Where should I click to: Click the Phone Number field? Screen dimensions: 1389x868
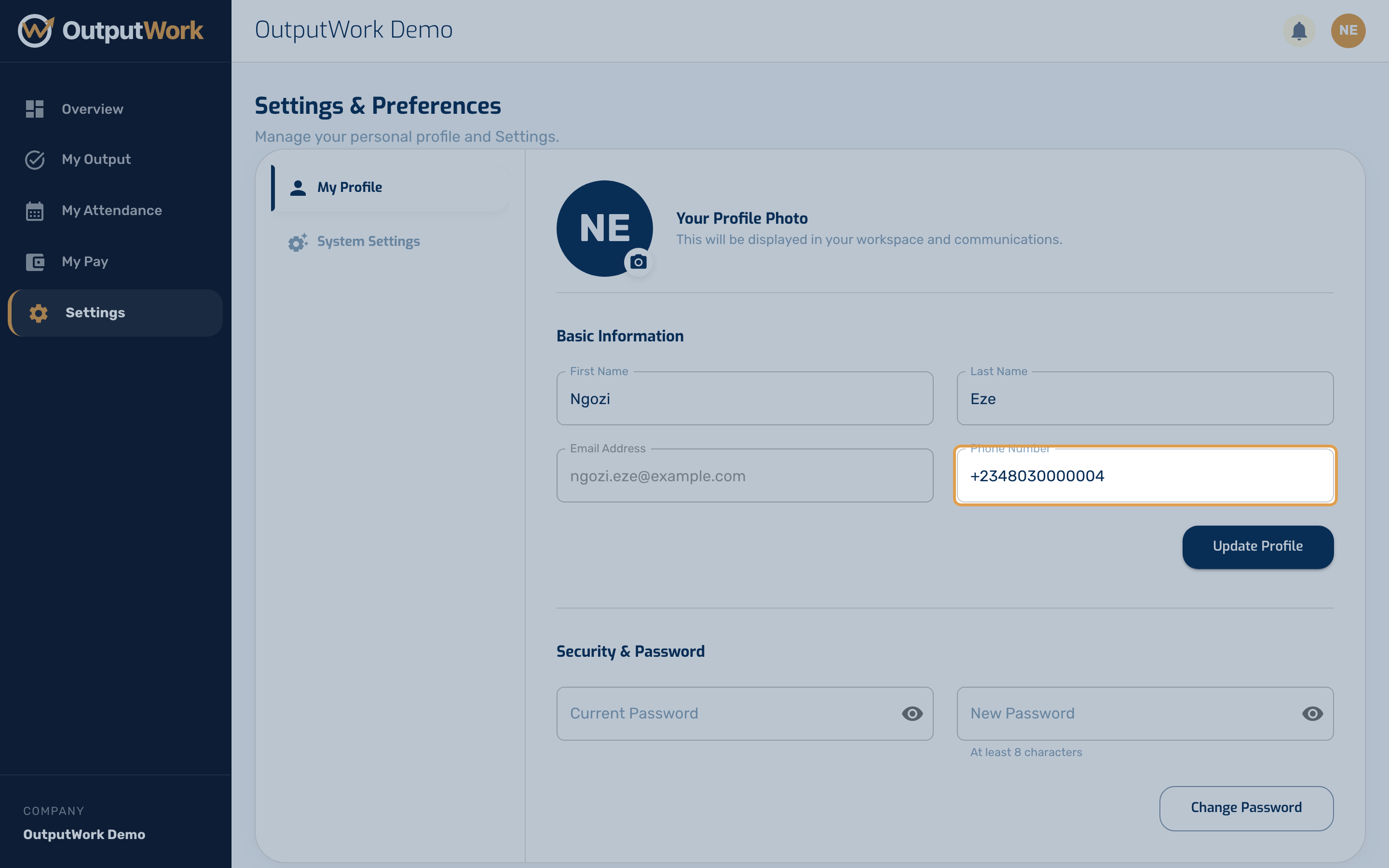pos(1145,475)
